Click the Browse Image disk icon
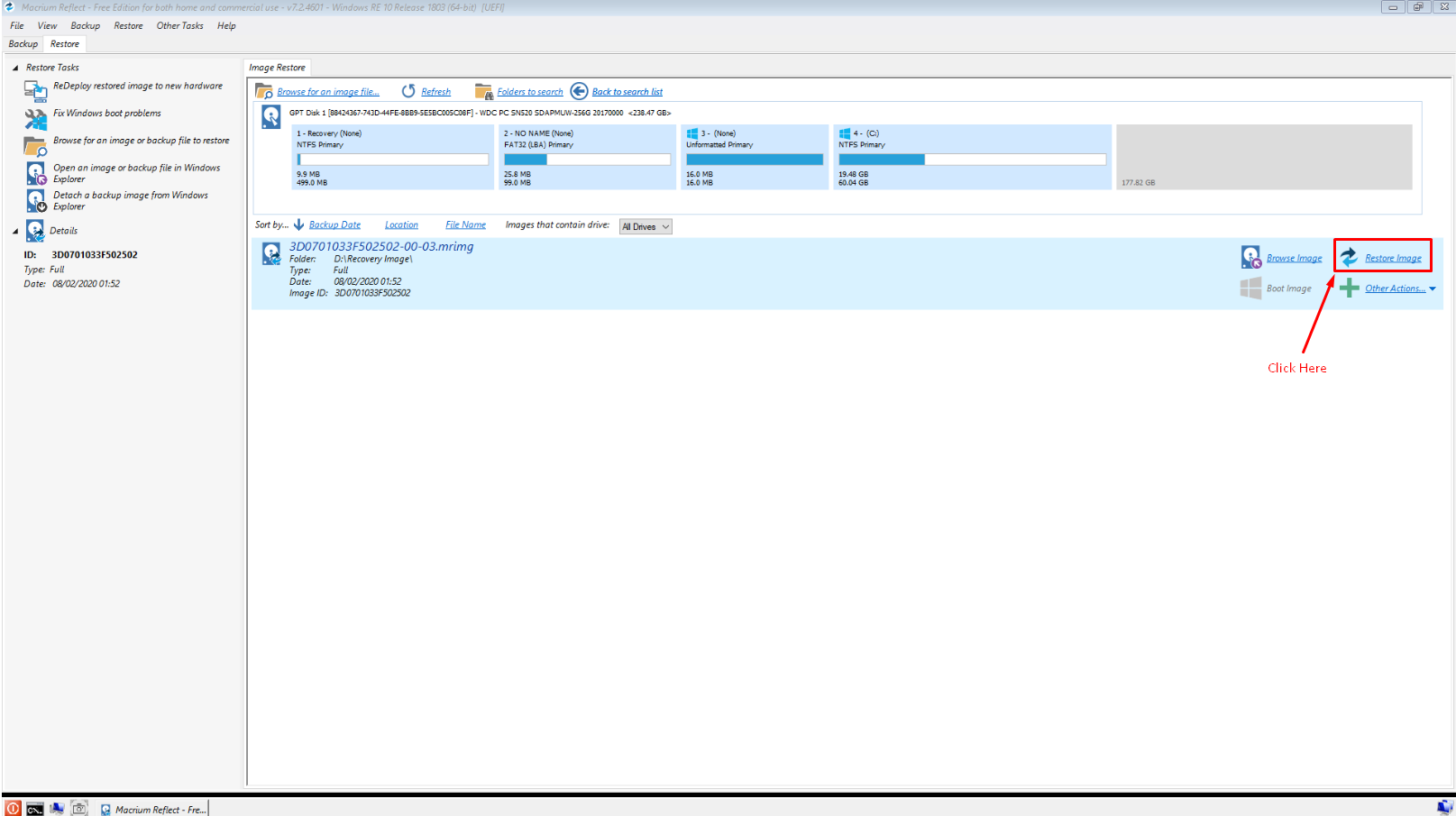This screenshot has width=1456, height=816. [1251, 257]
